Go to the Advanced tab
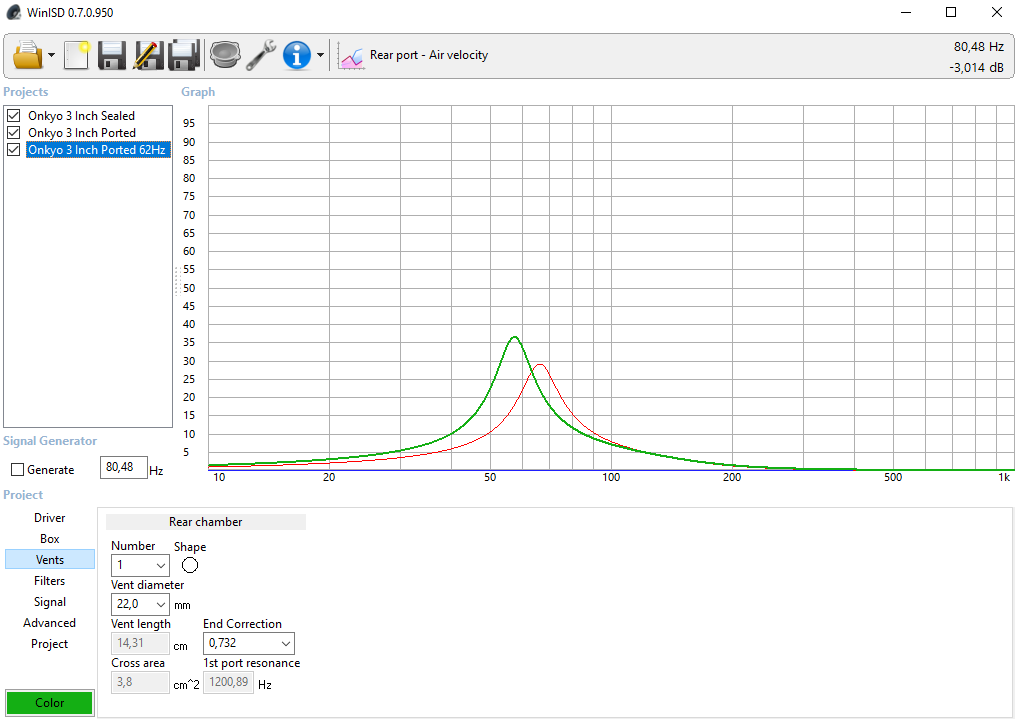1020x724 pixels. (x=49, y=623)
